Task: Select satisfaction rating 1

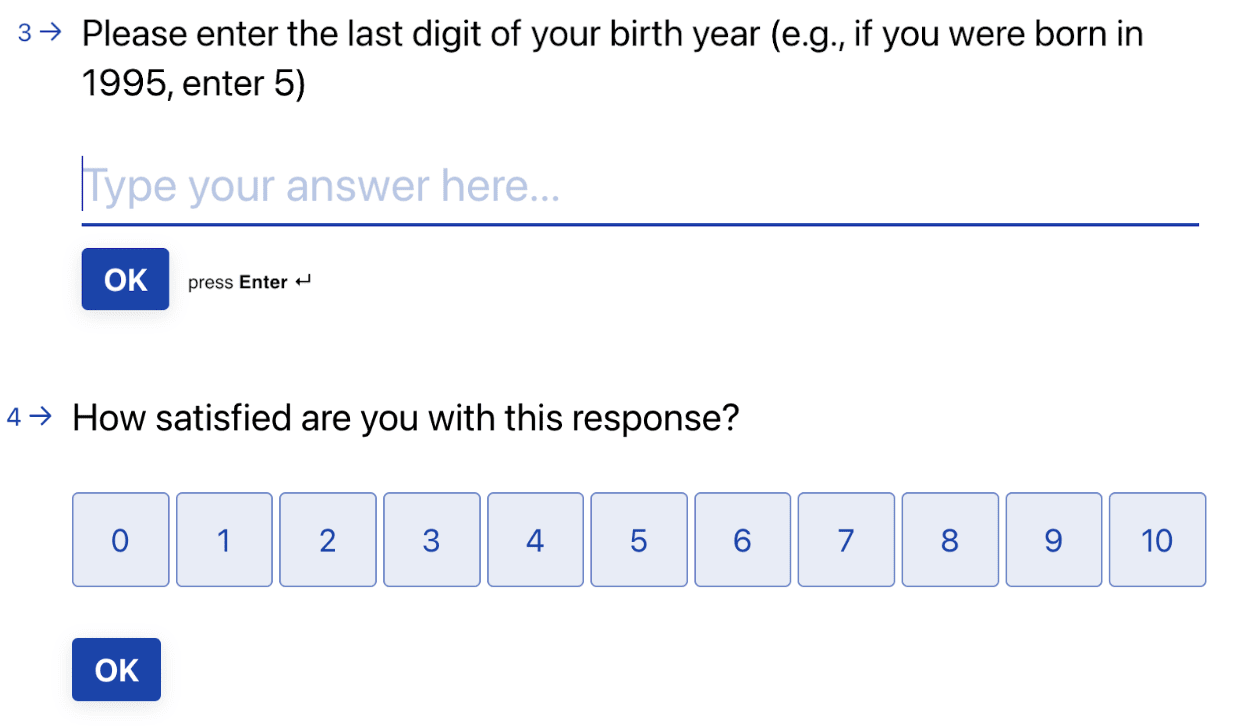Action: [224, 540]
